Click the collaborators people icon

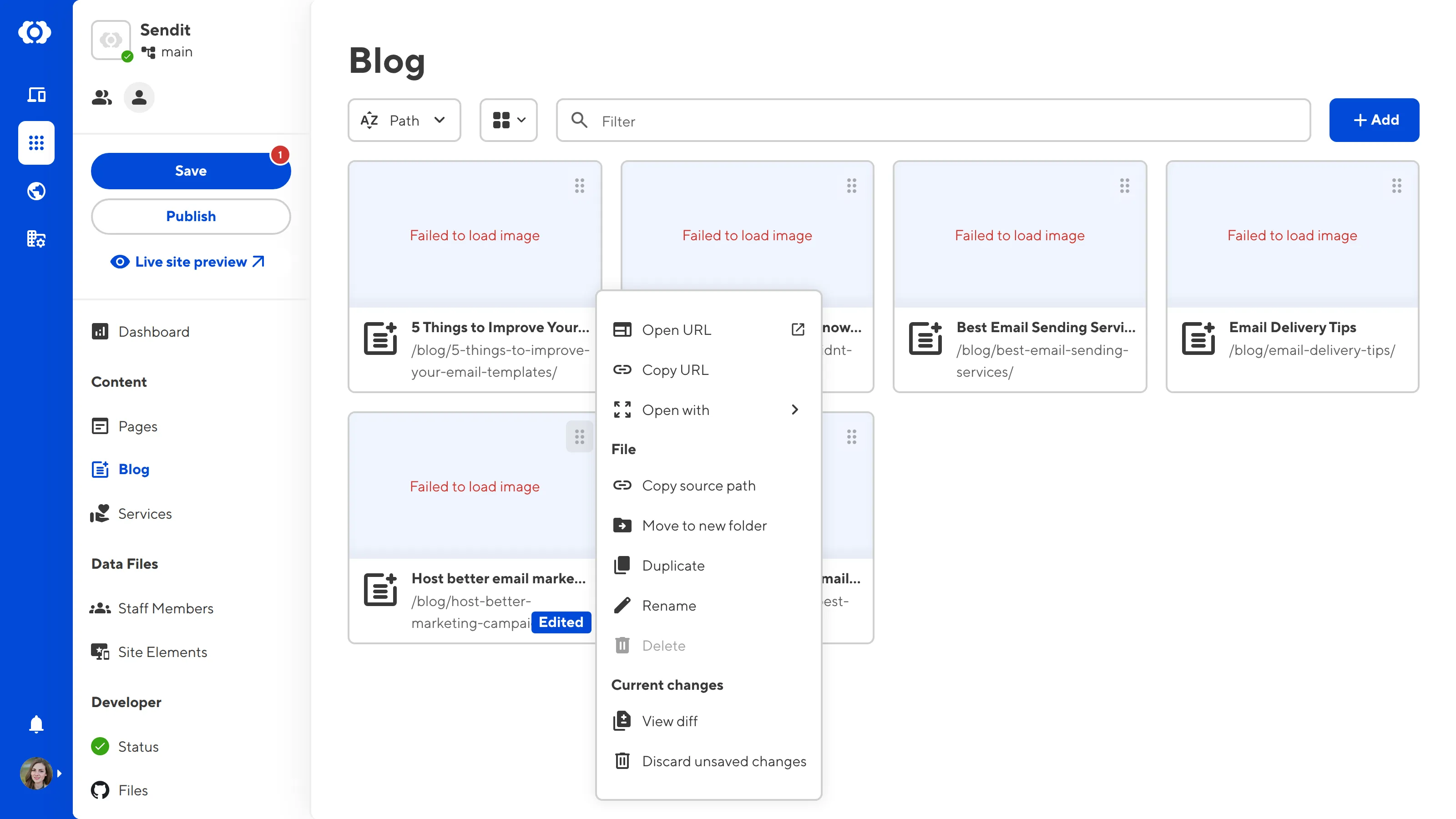[102, 97]
